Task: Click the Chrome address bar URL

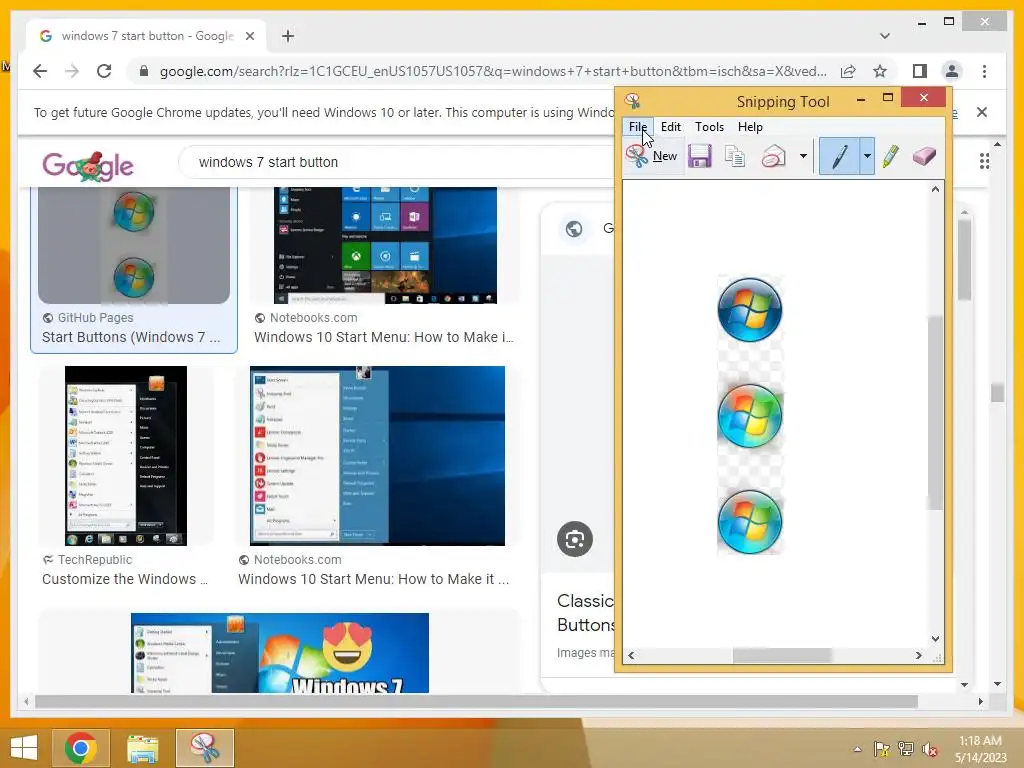Action: tap(493, 71)
